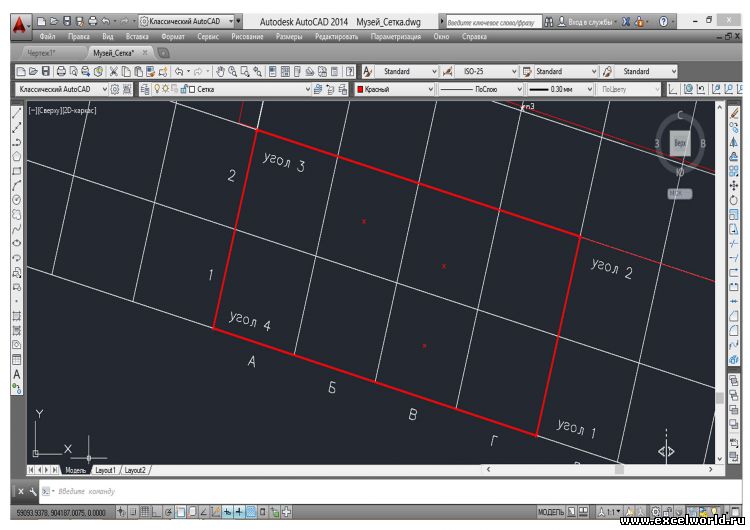Select the Rectangle draw tool
This screenshot has width=750, height=530.
tap(17, 171)
